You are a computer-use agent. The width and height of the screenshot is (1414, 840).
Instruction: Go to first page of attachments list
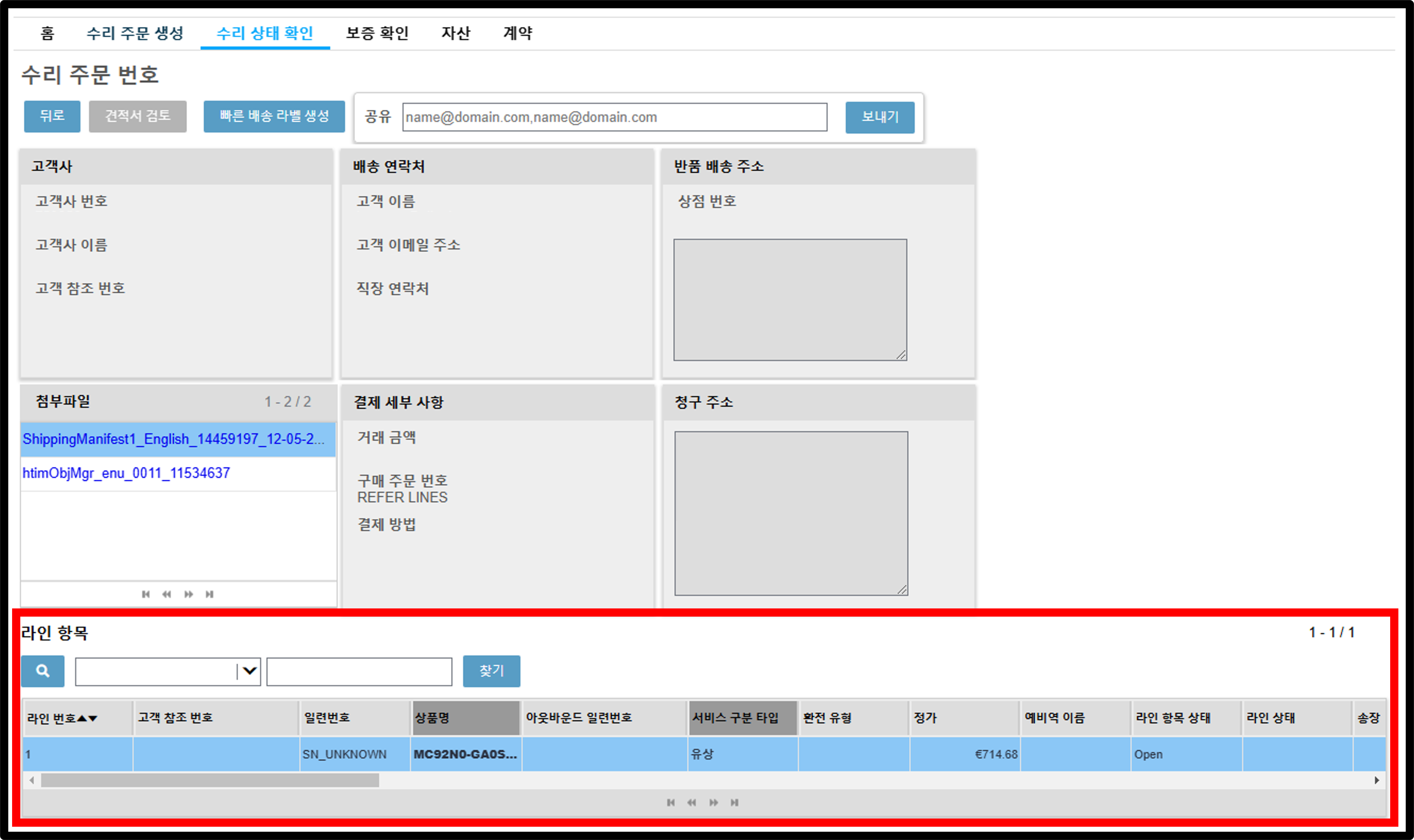(145, 594)
